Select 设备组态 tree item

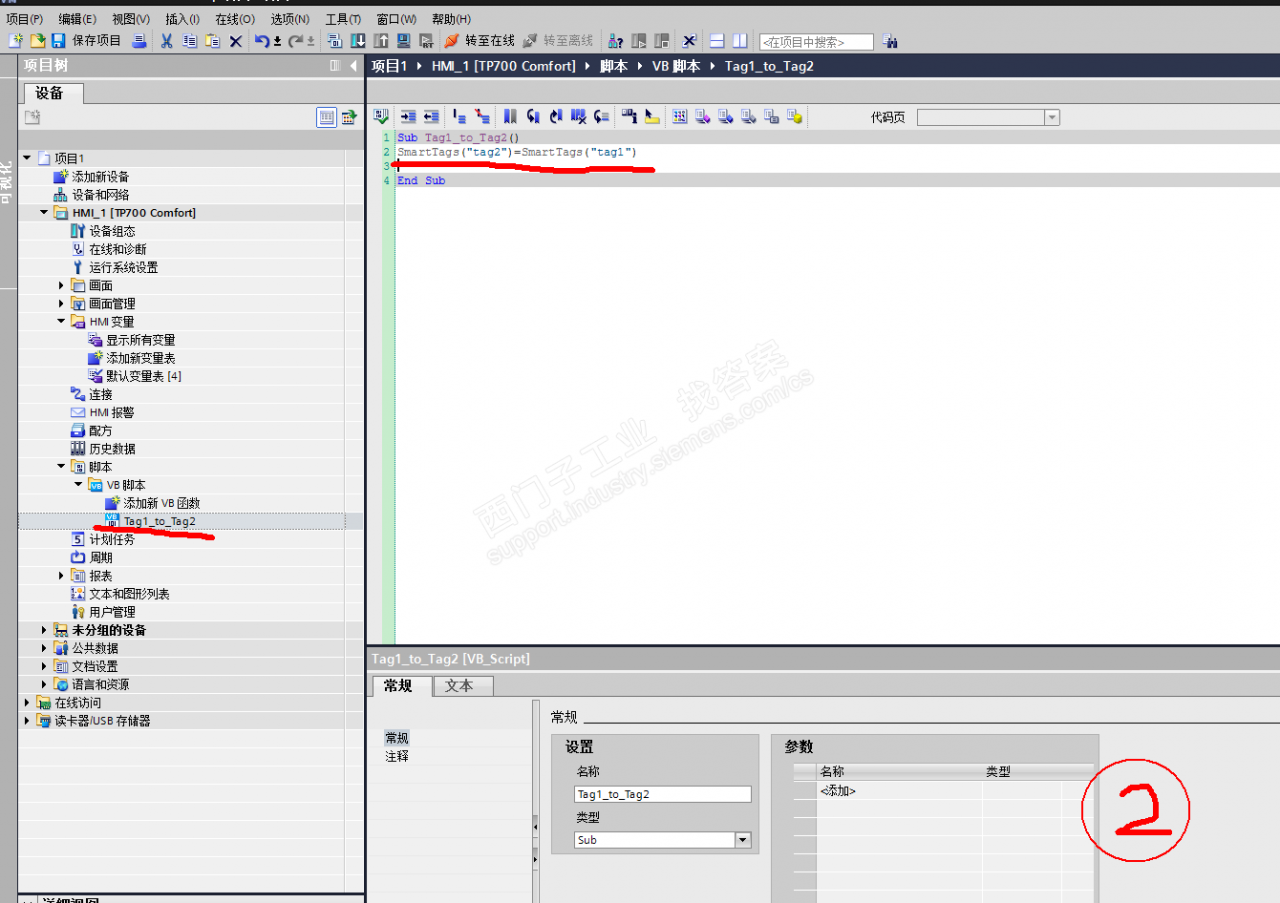(x=112, y=231)
